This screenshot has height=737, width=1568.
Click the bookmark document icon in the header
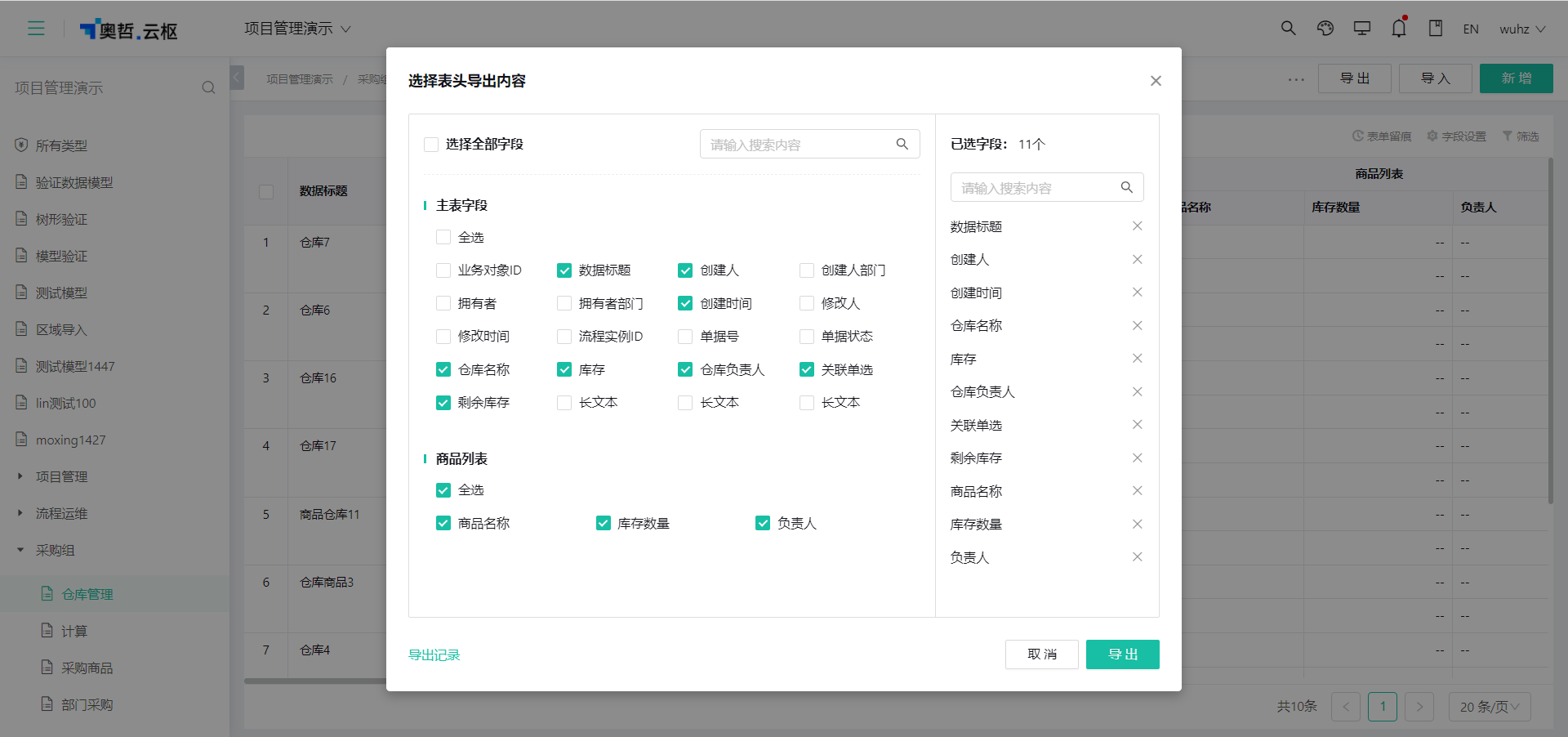(x=1435, y=29)
